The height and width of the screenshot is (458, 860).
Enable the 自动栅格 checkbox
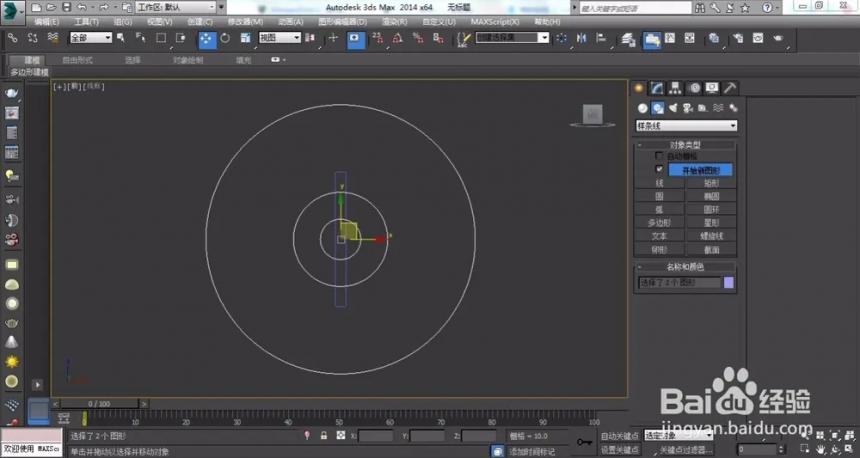pos(659,156)
